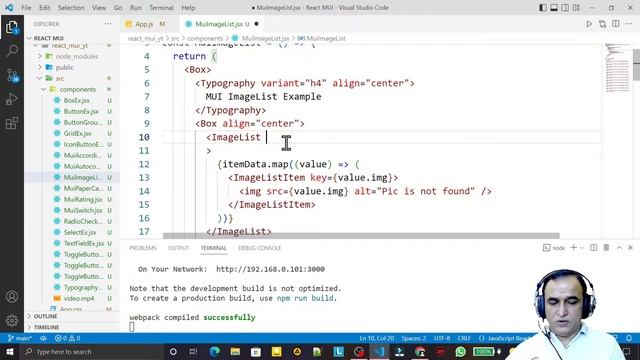The height and width of the screenshot is (360, 640).
Task: Open the Help menu
Action: (x=188, y=8)
